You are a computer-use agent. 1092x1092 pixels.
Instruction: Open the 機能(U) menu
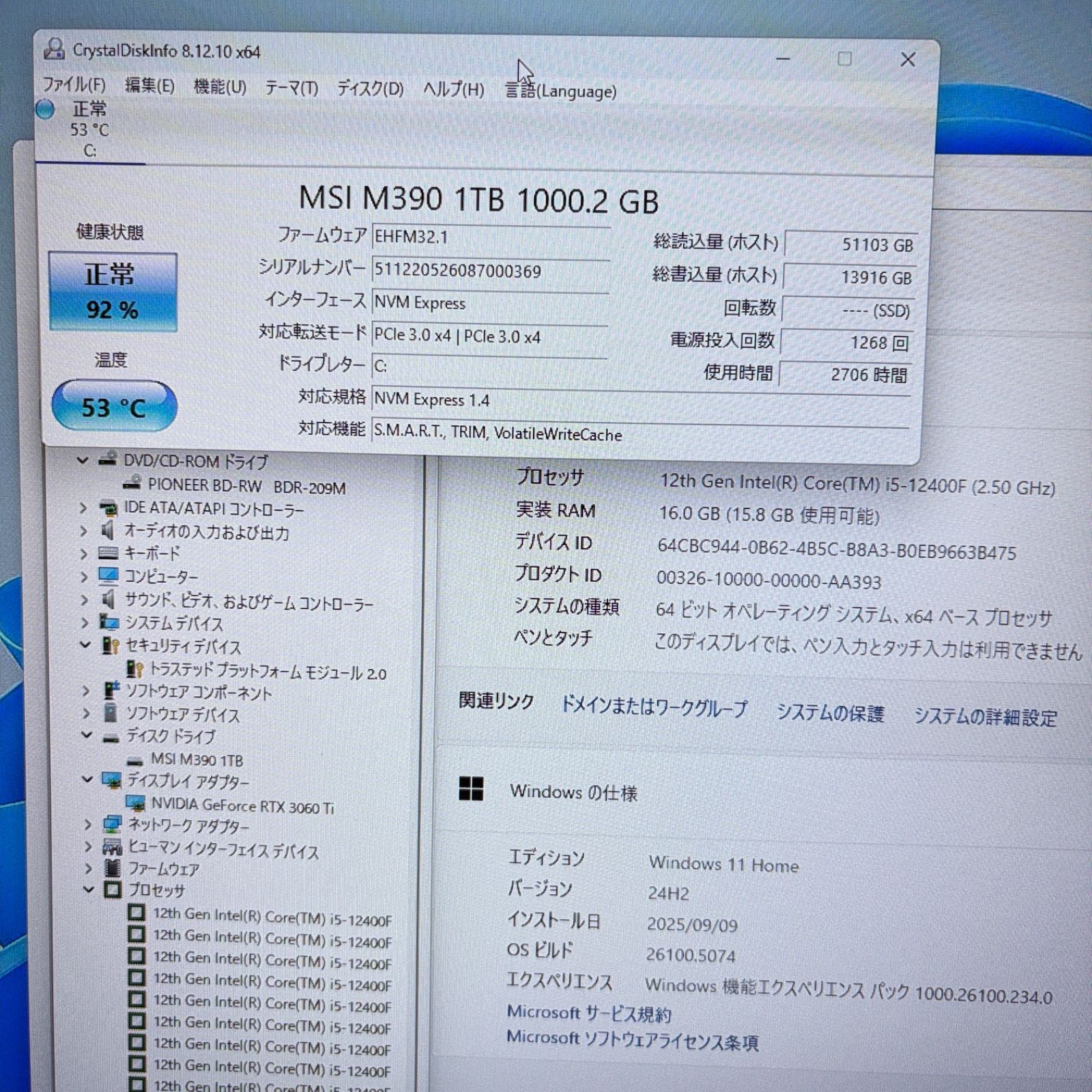(220, 87)
